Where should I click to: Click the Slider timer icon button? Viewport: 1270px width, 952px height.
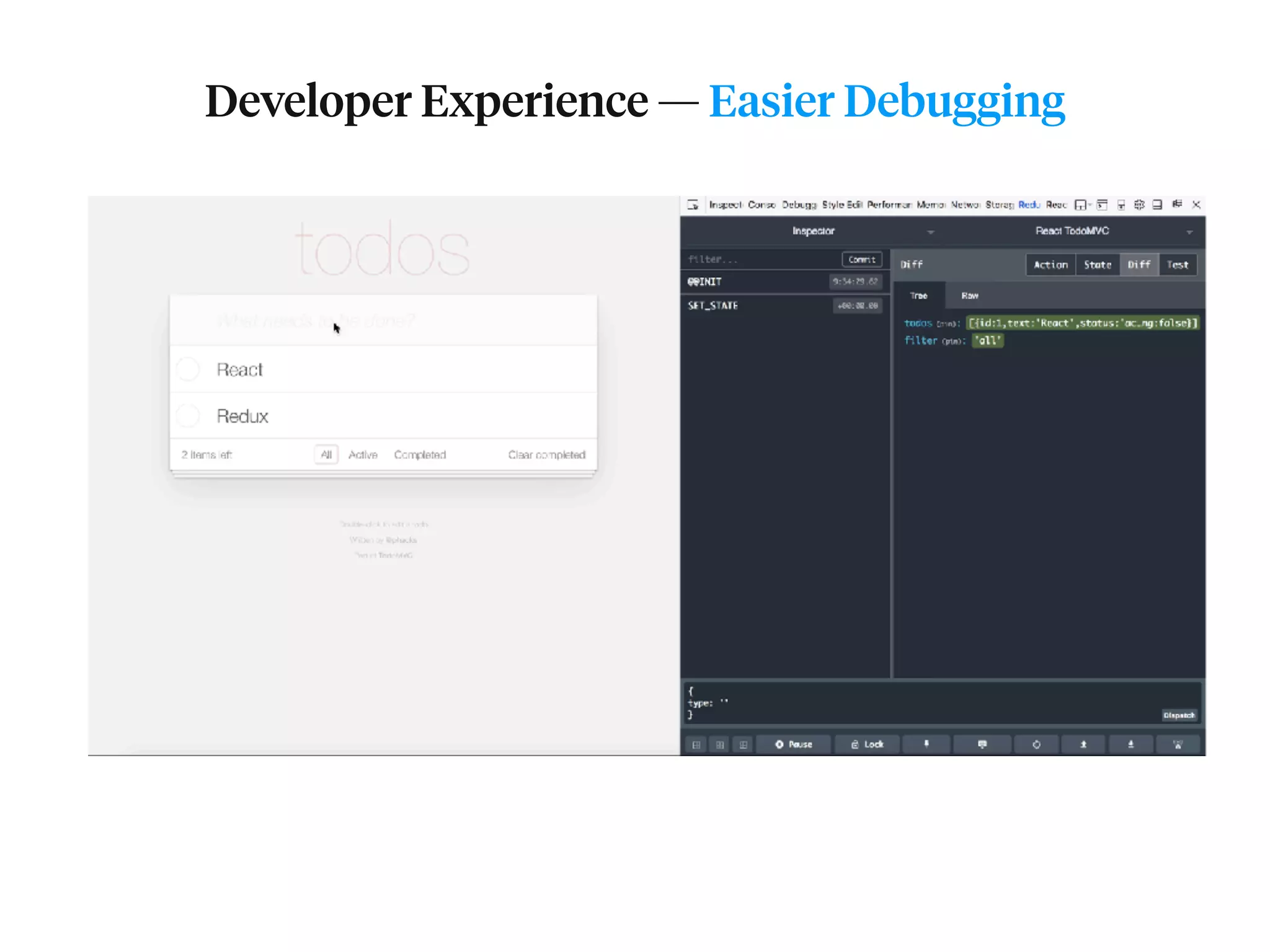tap(1036, 744)
